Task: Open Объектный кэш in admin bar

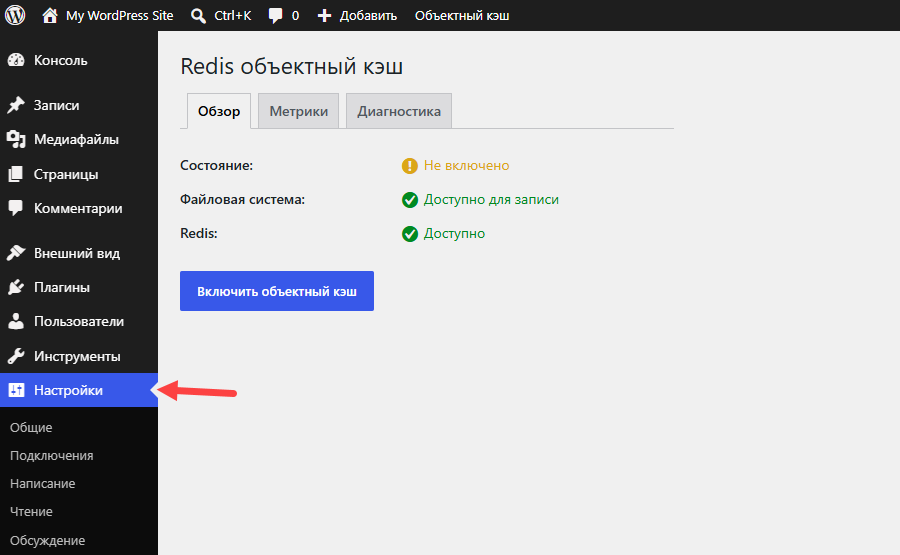Action: coord(462,15)
